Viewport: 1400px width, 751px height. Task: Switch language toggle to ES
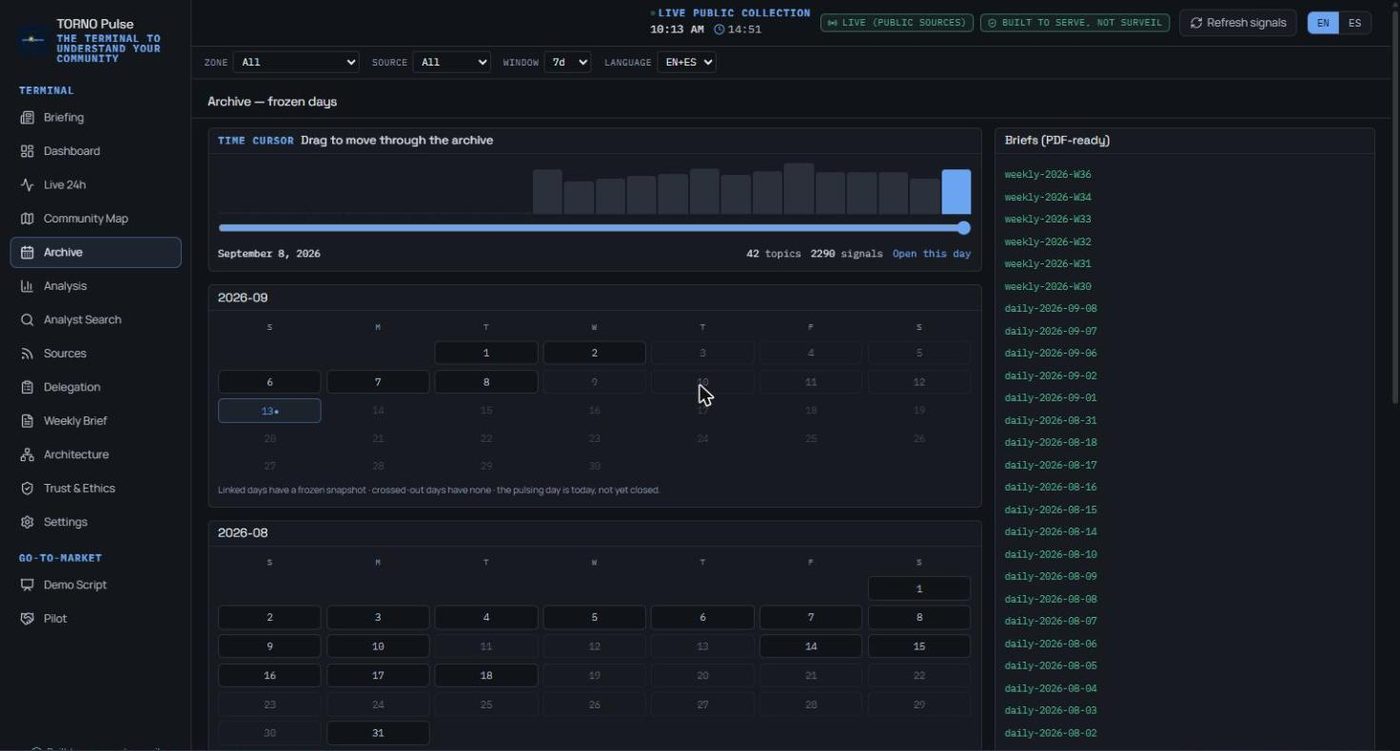pyautogui.click(x=1355, y=23)
